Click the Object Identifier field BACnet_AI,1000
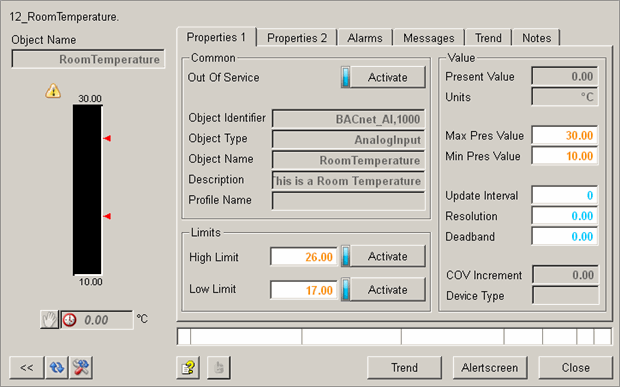Screen dimensions: 620x387 click(349, 119)
